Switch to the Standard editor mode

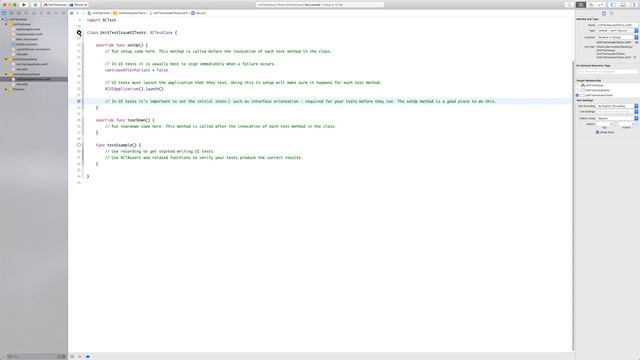tap(581, 4)
